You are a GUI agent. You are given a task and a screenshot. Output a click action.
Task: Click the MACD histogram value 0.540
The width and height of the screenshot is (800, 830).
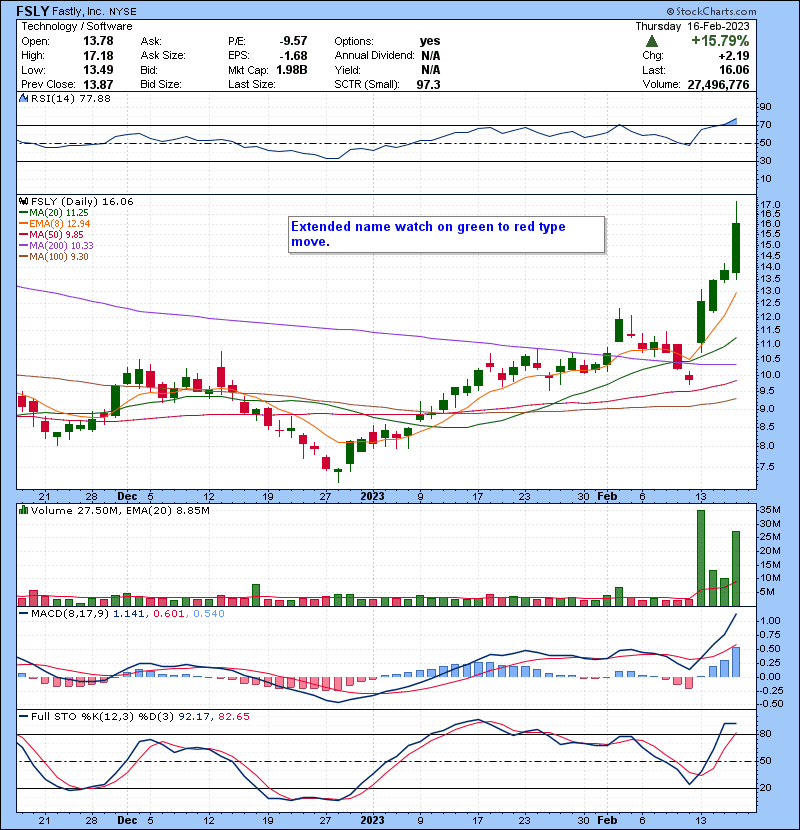click(209, 614)
